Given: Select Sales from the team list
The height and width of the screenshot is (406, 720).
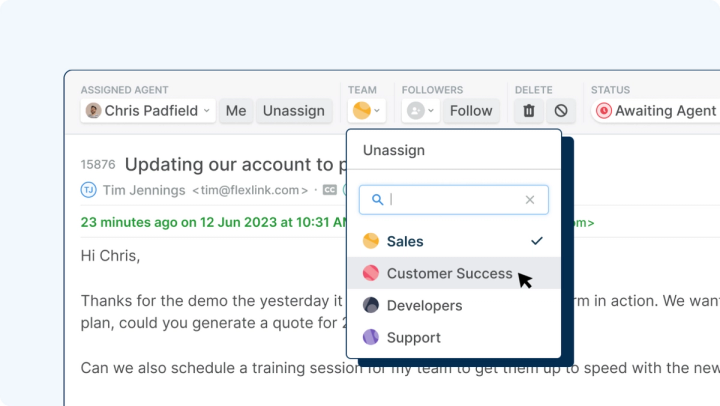Looking at the screenshot, I should 405,241.
